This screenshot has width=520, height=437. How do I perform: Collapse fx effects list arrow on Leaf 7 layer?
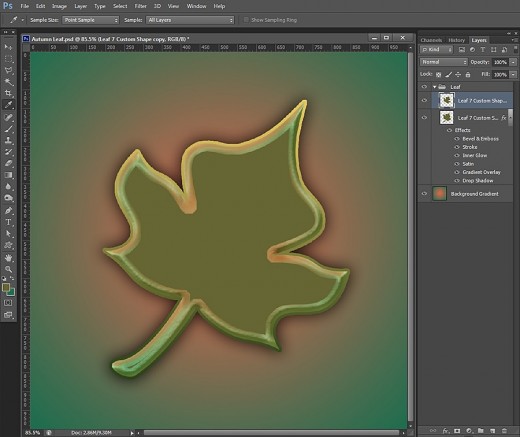pos(510,118)
